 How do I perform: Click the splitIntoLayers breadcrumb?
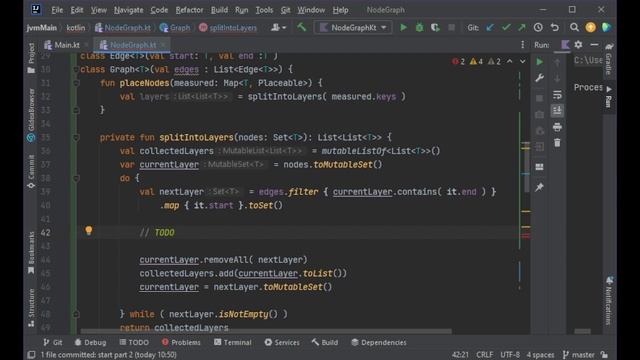click(228, 27)
